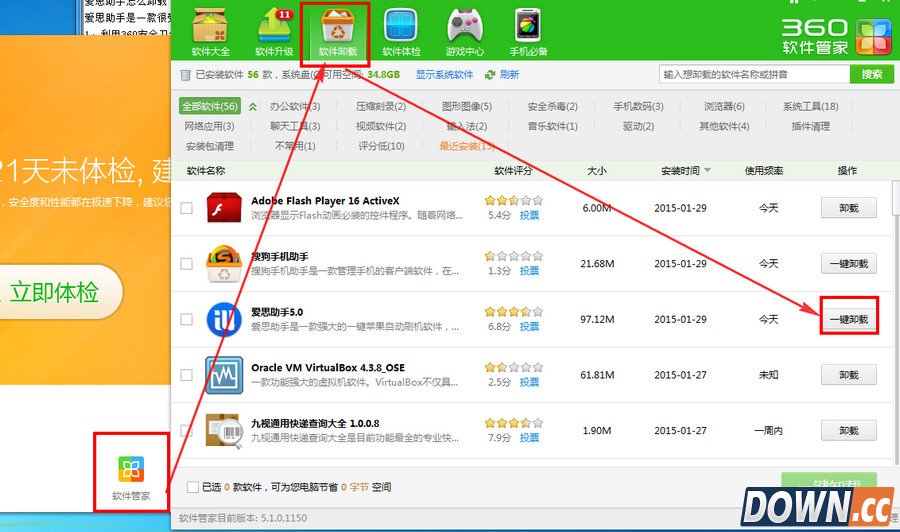Sort by 软件评分 column header
Screen dimensions: 900x532
pos(513,170)
